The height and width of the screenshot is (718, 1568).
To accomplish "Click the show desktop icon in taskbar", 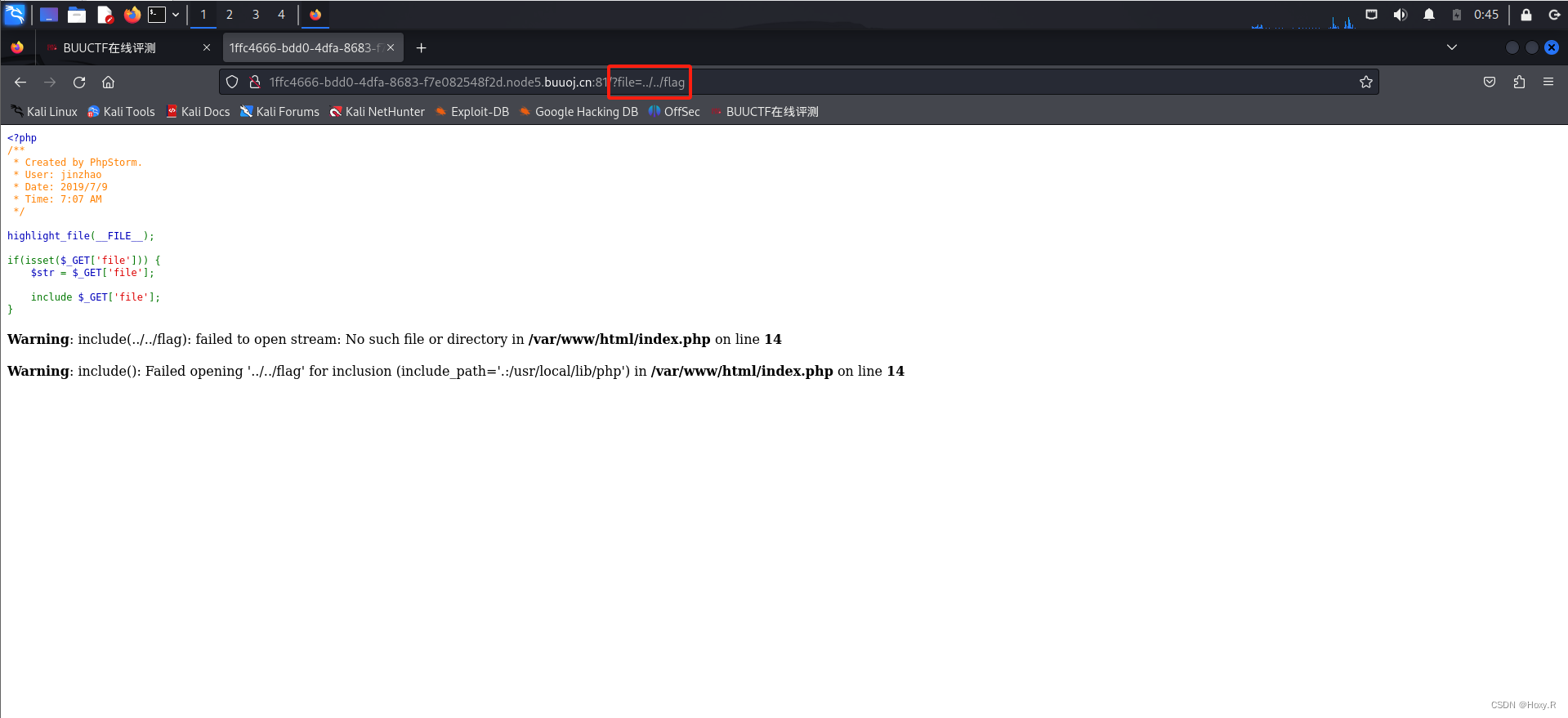I will click(49, 15).
